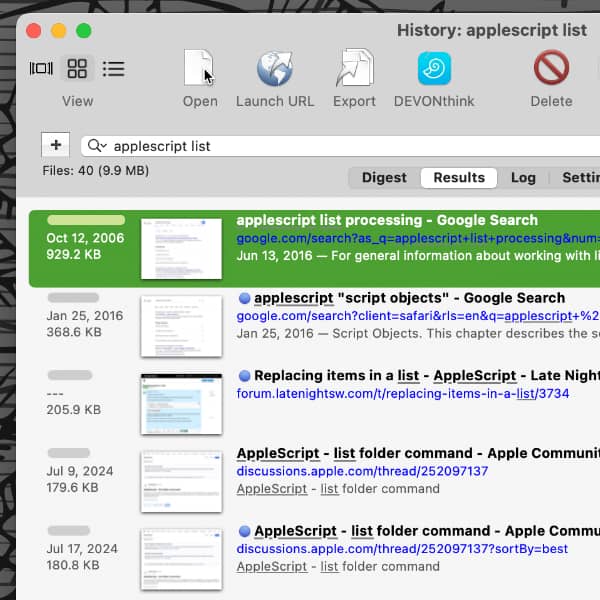Image resolution: width=600 pixels, height=600 pixels.
Task: Click the green zoom window button
Action: click(x=84, y=31)
